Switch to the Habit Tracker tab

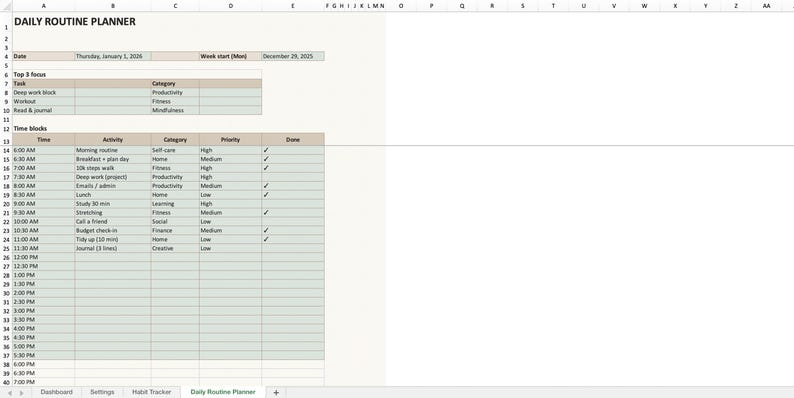[x=151, y=392]
